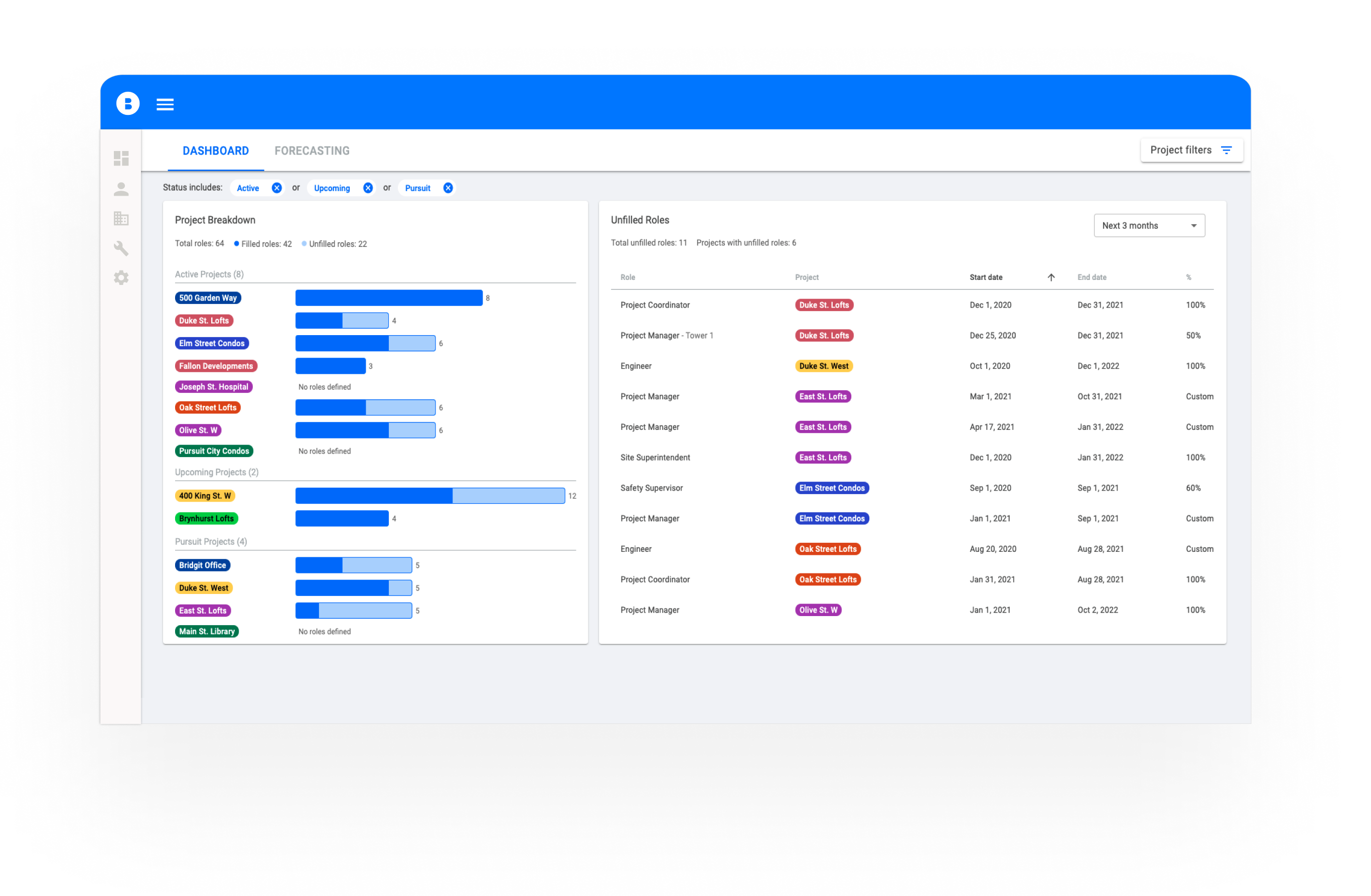Screen dimensions: 1371x896
Task: Remove the Active status filter
Action: click(276, 188)
